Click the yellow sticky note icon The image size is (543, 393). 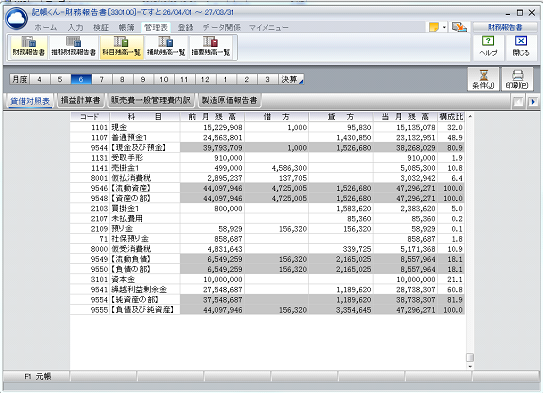[434, 27]
